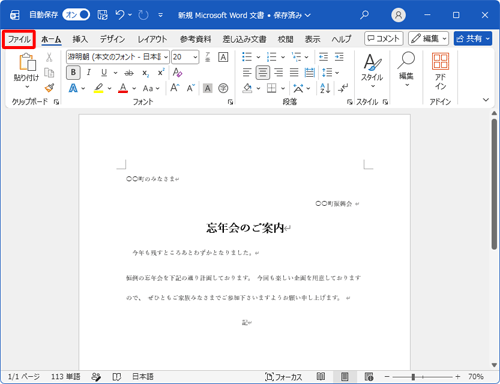Open the デザイン tab

113,39
